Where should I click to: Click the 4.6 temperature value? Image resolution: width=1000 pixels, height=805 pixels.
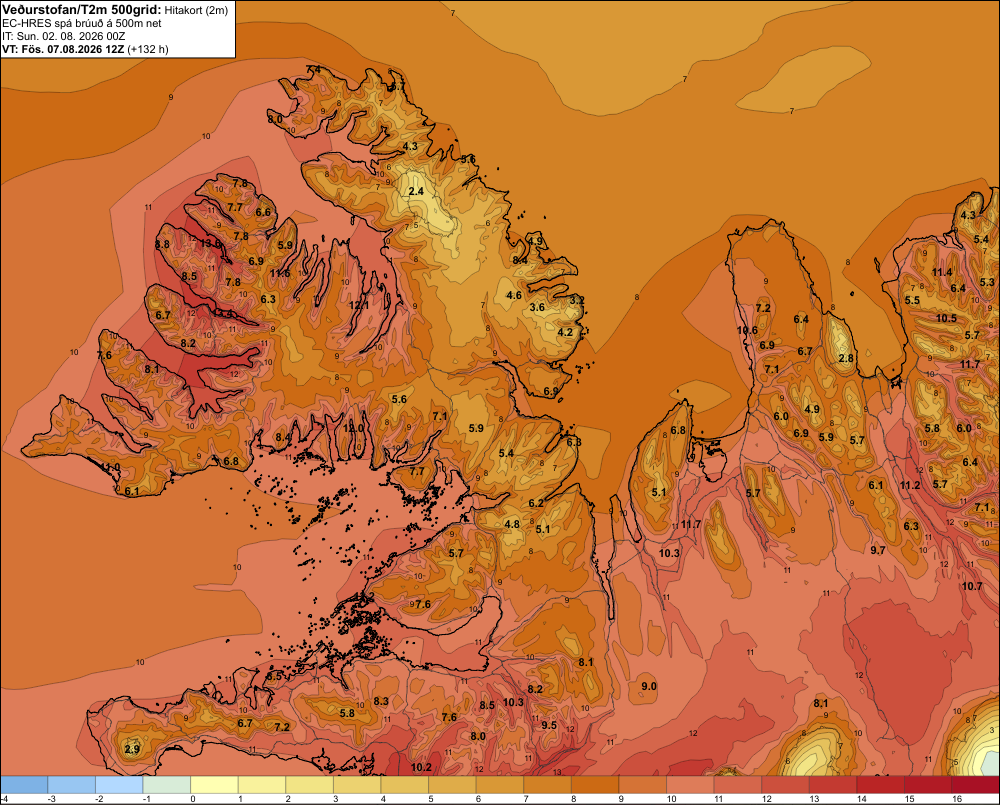pos(513,295)
